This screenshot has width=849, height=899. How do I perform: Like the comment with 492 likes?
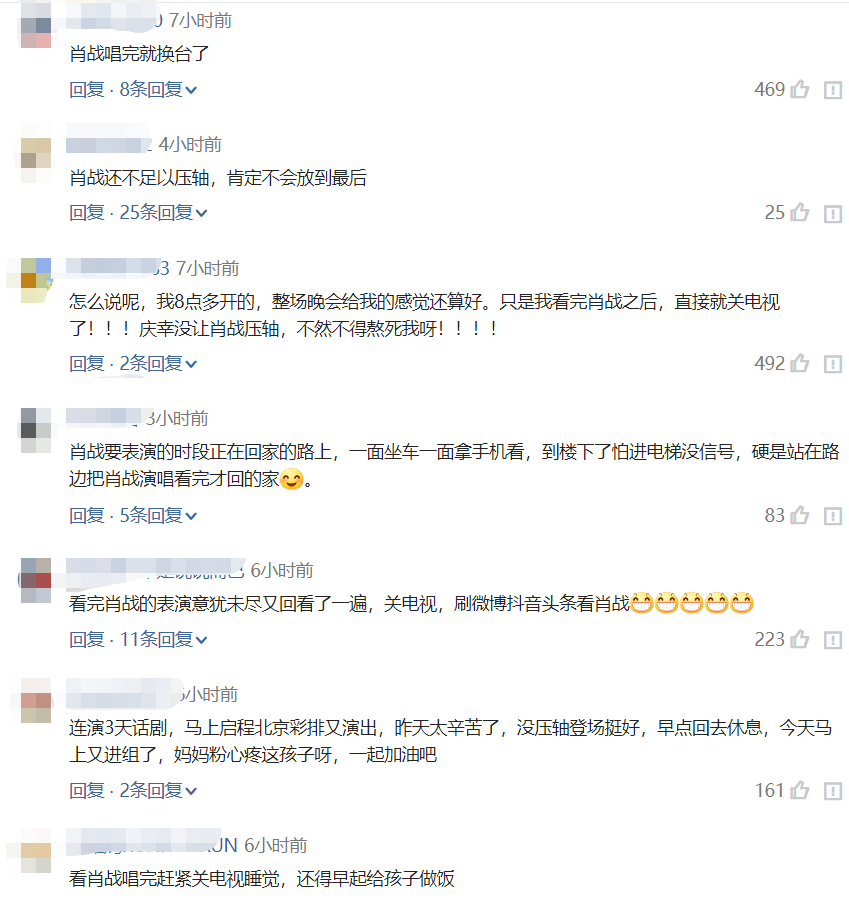pos(800,363)
